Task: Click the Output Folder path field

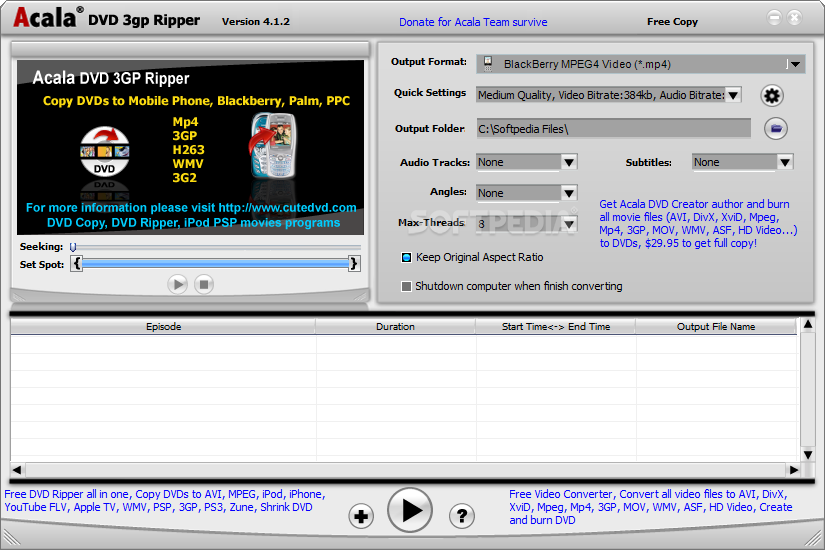Action: click(613, 128)
